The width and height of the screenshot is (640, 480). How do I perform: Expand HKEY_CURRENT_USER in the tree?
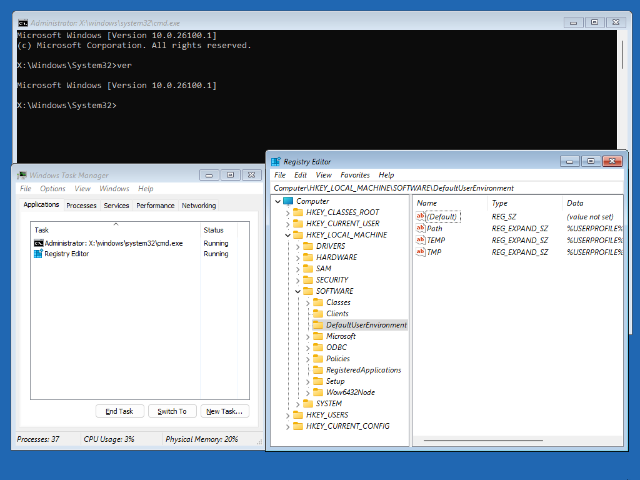pyautogui.click(x=288, y=224)
